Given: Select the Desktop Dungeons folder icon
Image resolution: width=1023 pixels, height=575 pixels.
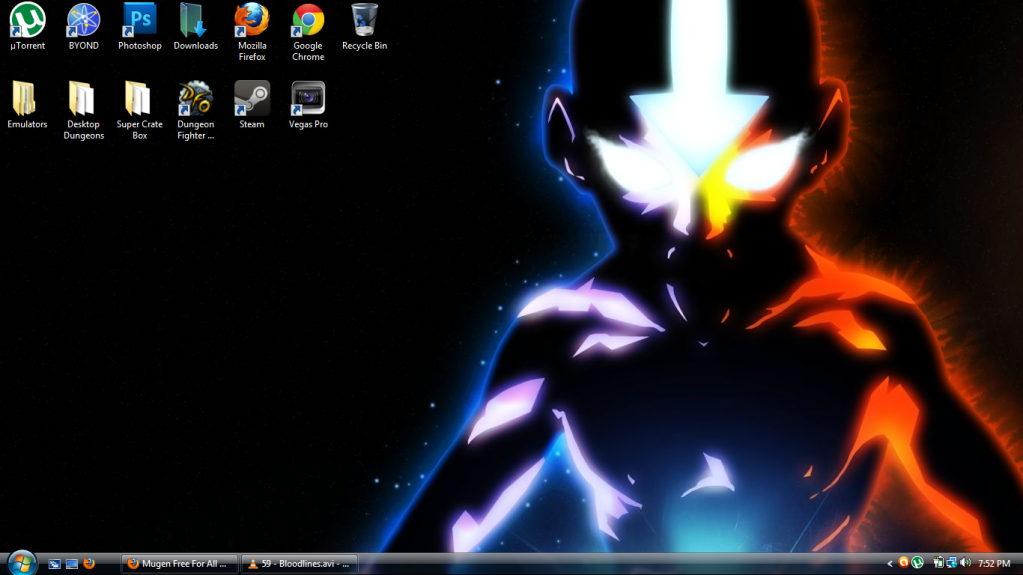Looking at the screenshot, I should click(x=84, y=110).
